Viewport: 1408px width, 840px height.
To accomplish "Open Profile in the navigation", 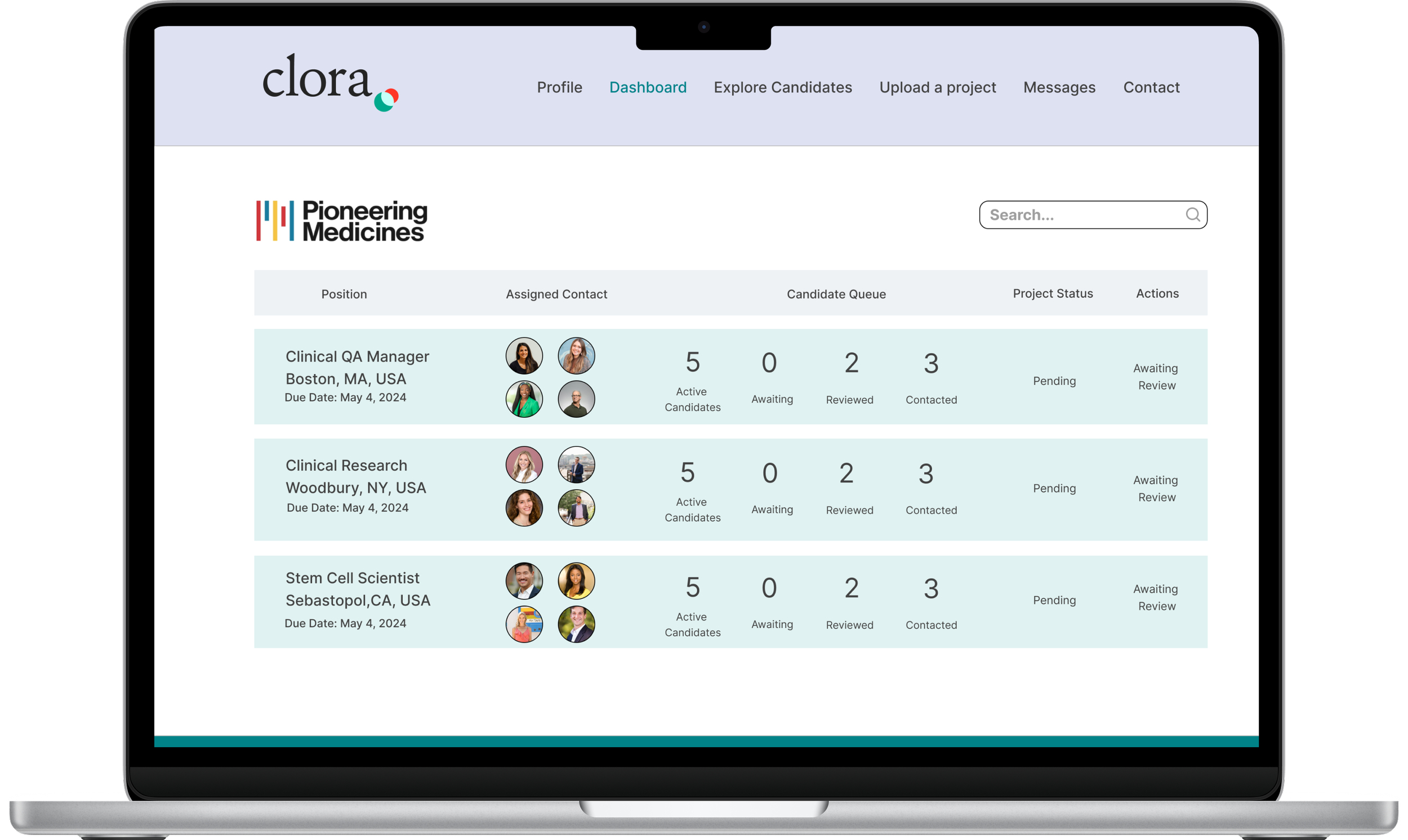I will pos(559,87).
